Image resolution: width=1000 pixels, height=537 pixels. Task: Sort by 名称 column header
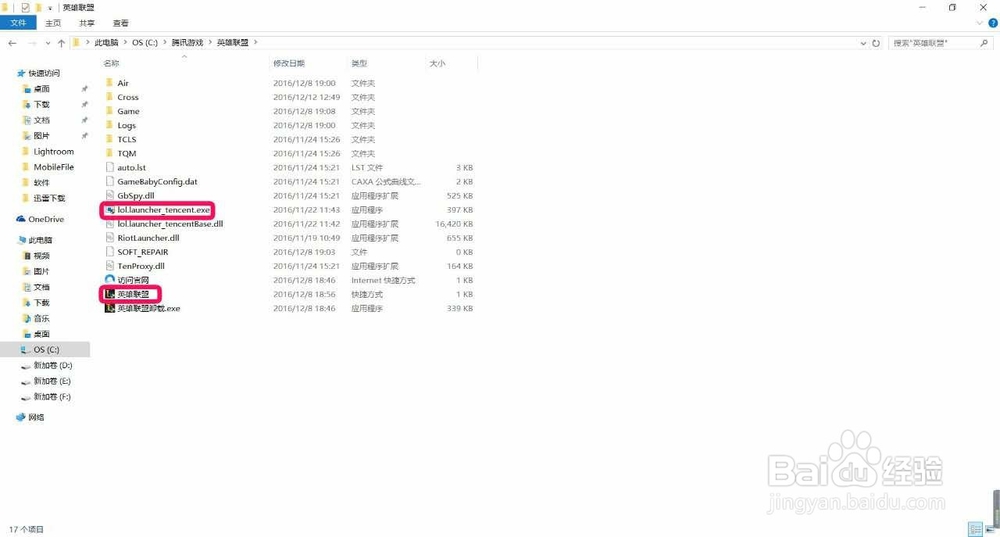112,63
